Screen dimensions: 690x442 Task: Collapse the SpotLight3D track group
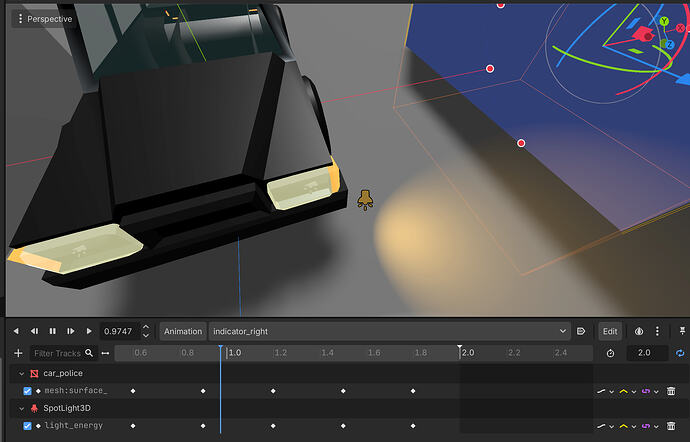tap(21, 409)
